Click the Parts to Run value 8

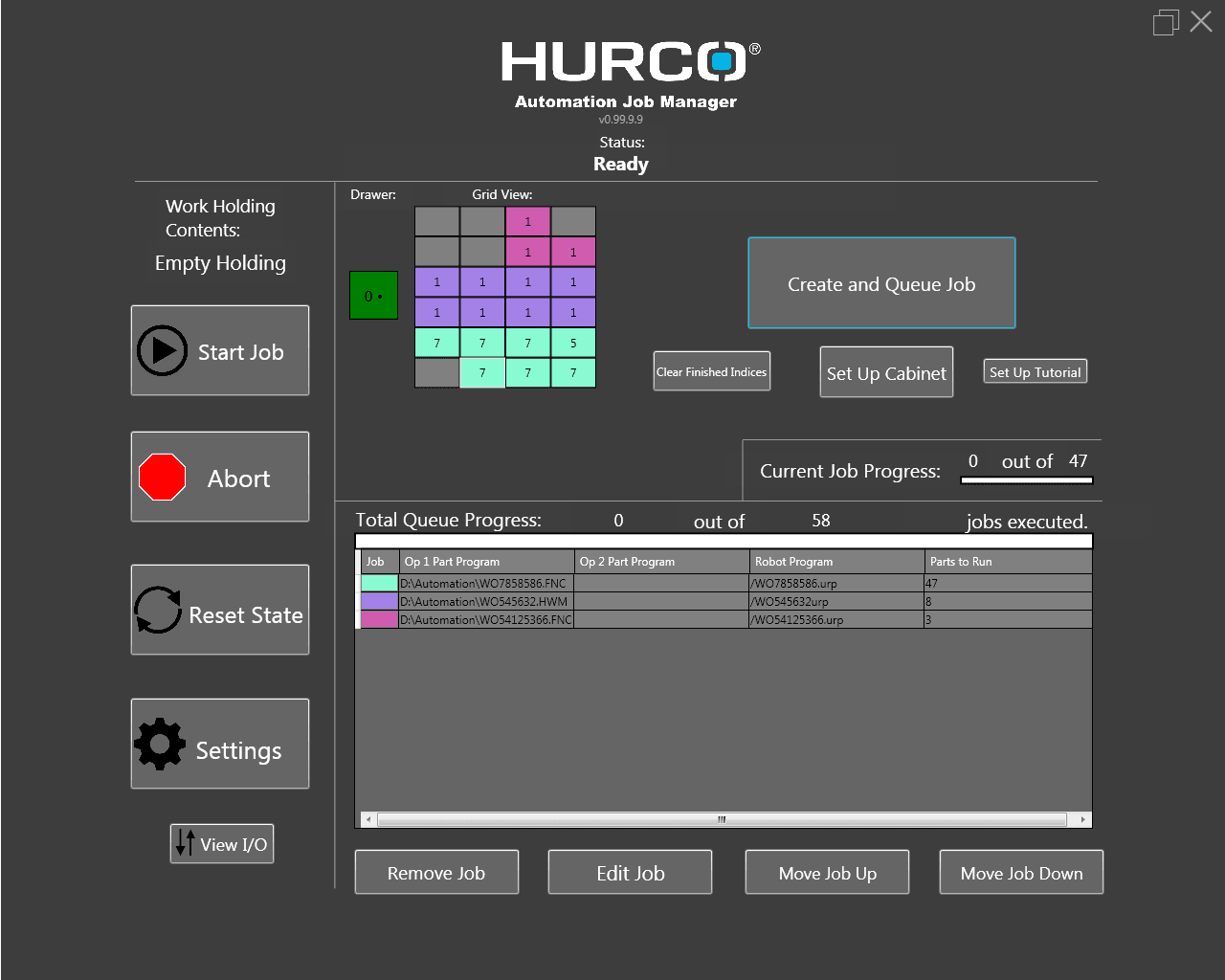point(1008,601)
